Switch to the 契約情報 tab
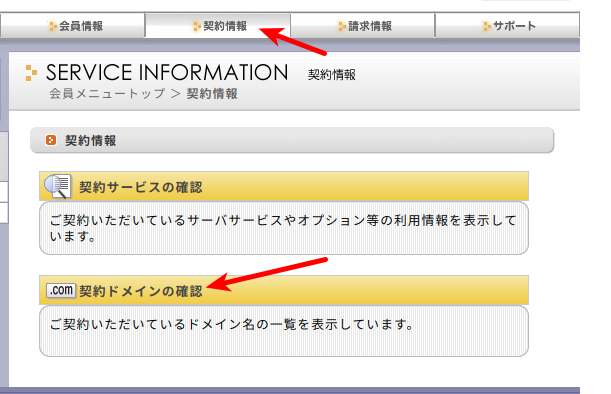 (x=217, y=25)
